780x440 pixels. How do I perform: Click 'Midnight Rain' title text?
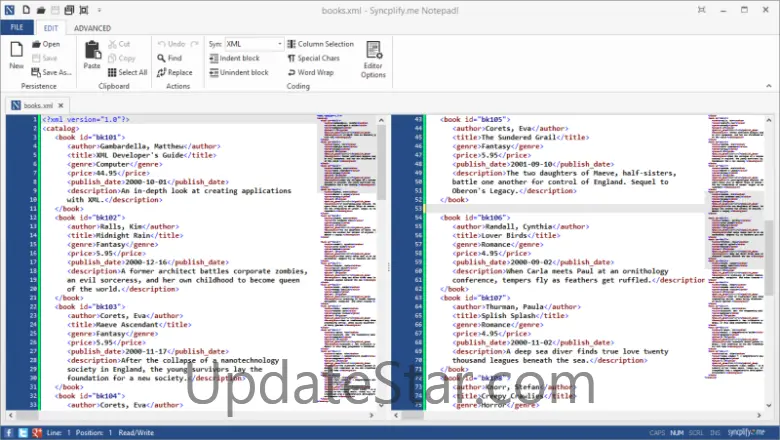click(x=123, y=235)
